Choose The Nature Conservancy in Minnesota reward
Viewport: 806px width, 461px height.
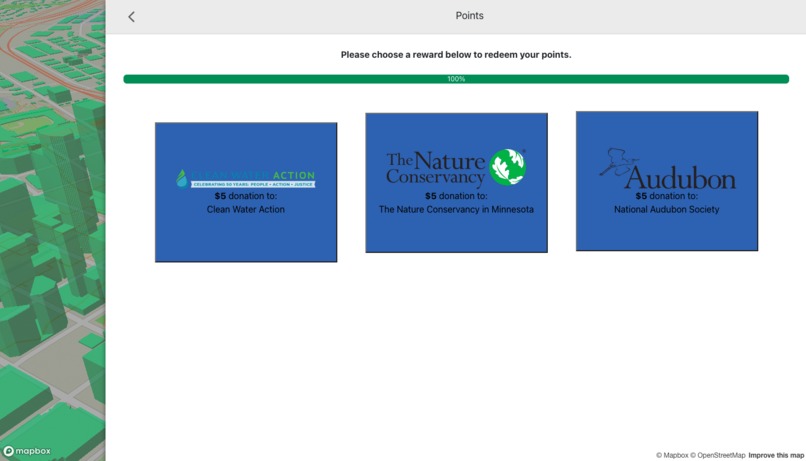[456, 183]
